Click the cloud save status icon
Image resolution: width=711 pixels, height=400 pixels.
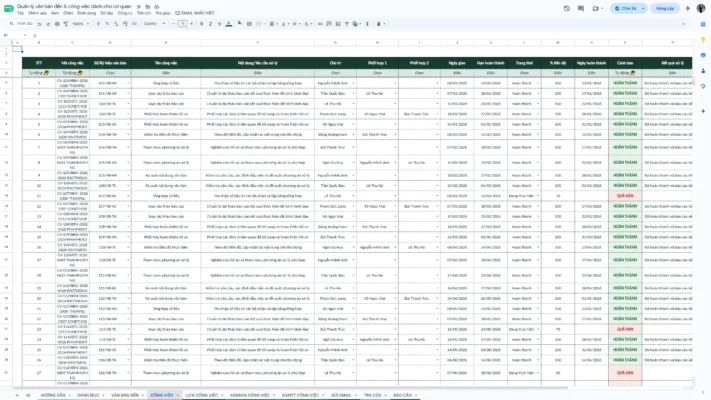(156, 7)
